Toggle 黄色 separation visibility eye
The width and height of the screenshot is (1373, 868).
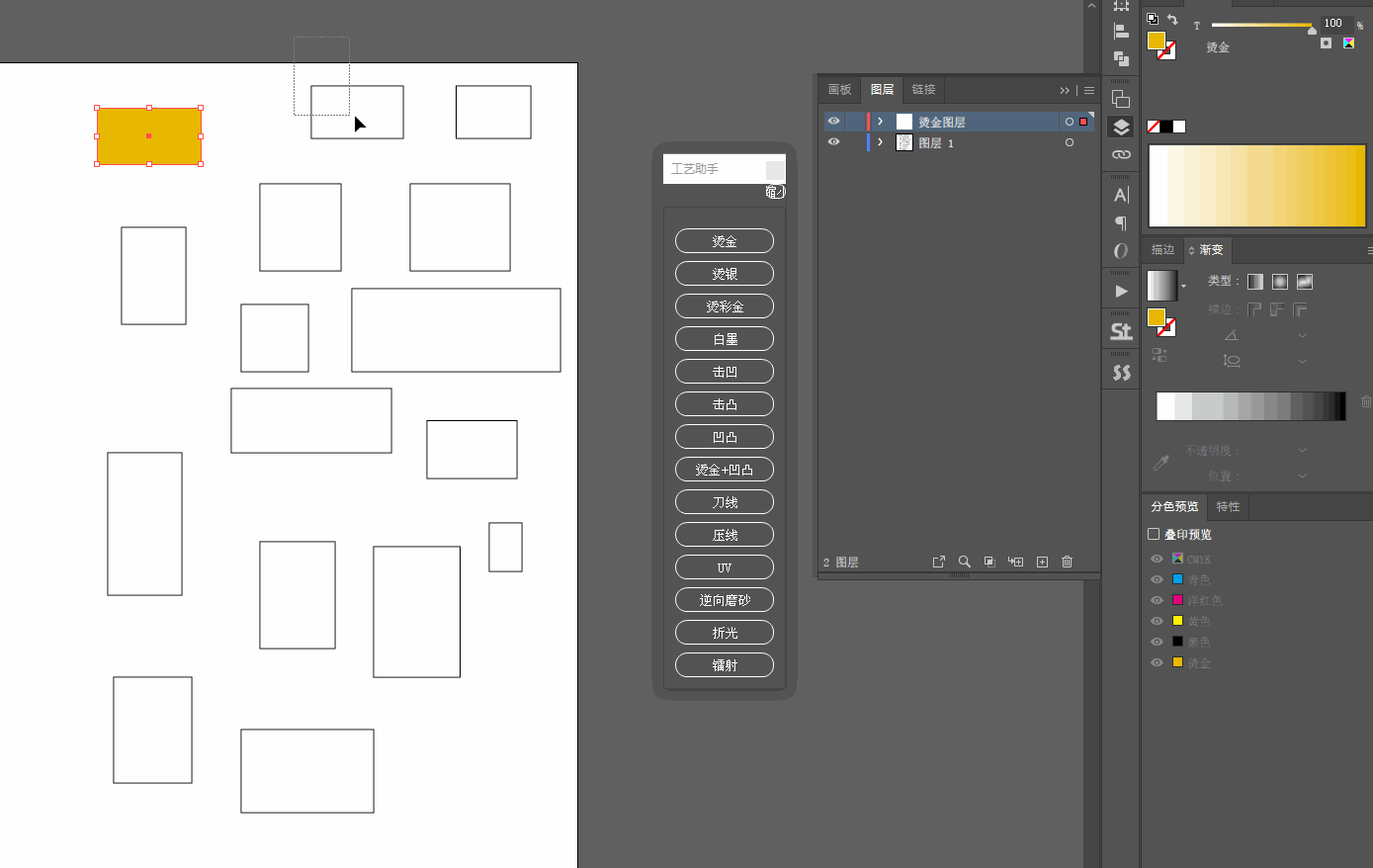pyautogui.click(x=1157, y=621)
